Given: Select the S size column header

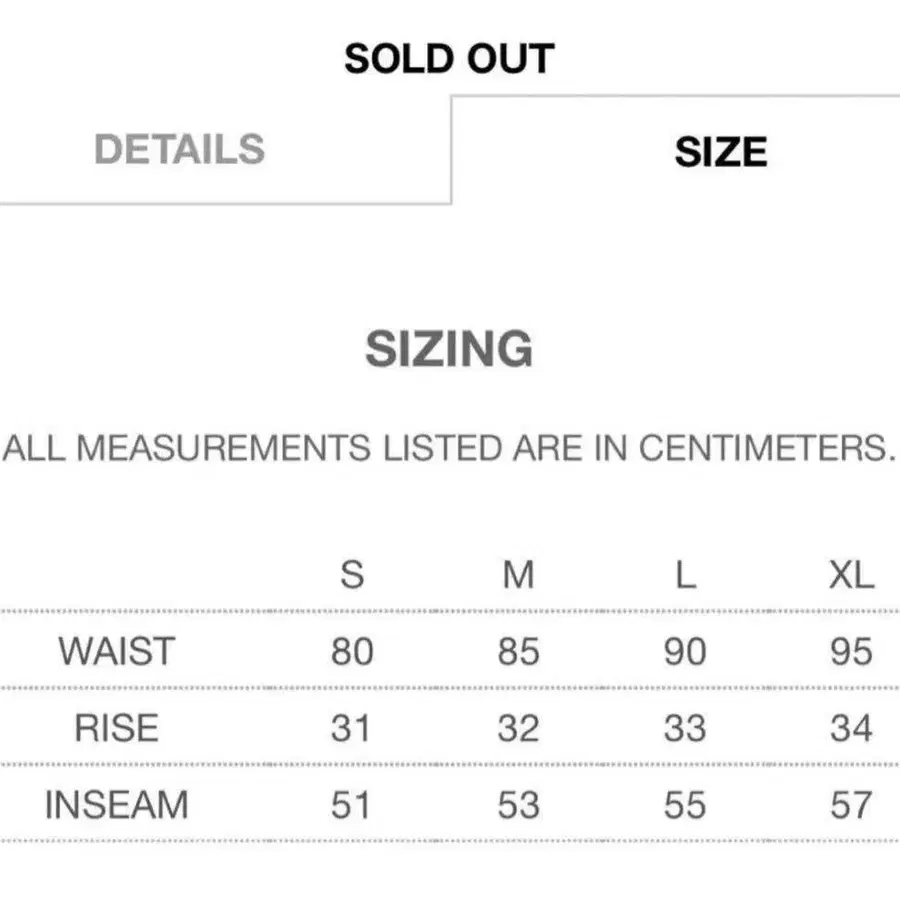Looking at the screenshot, I should point(352,575).
